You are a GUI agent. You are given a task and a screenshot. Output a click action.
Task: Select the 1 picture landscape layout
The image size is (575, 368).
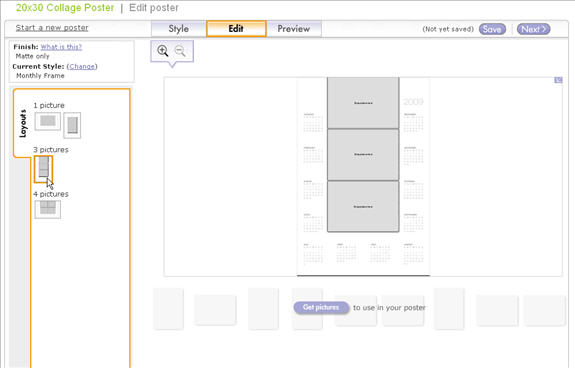(x=48, y=121)
